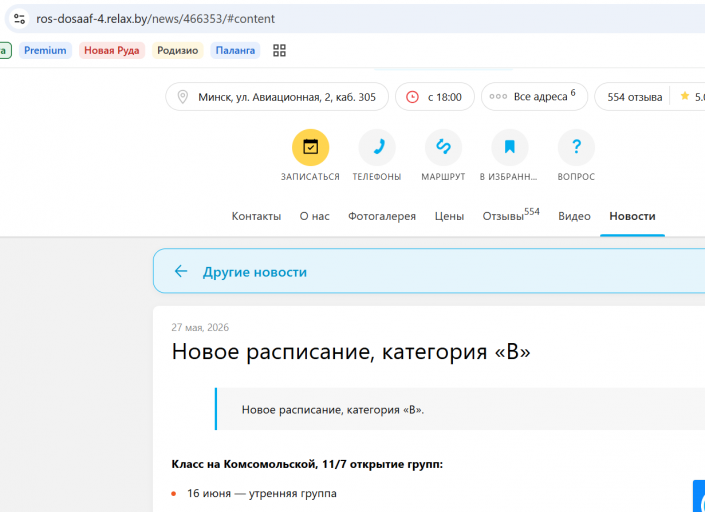Switch to the Фотогалерея tab

[x=382, y=216]
